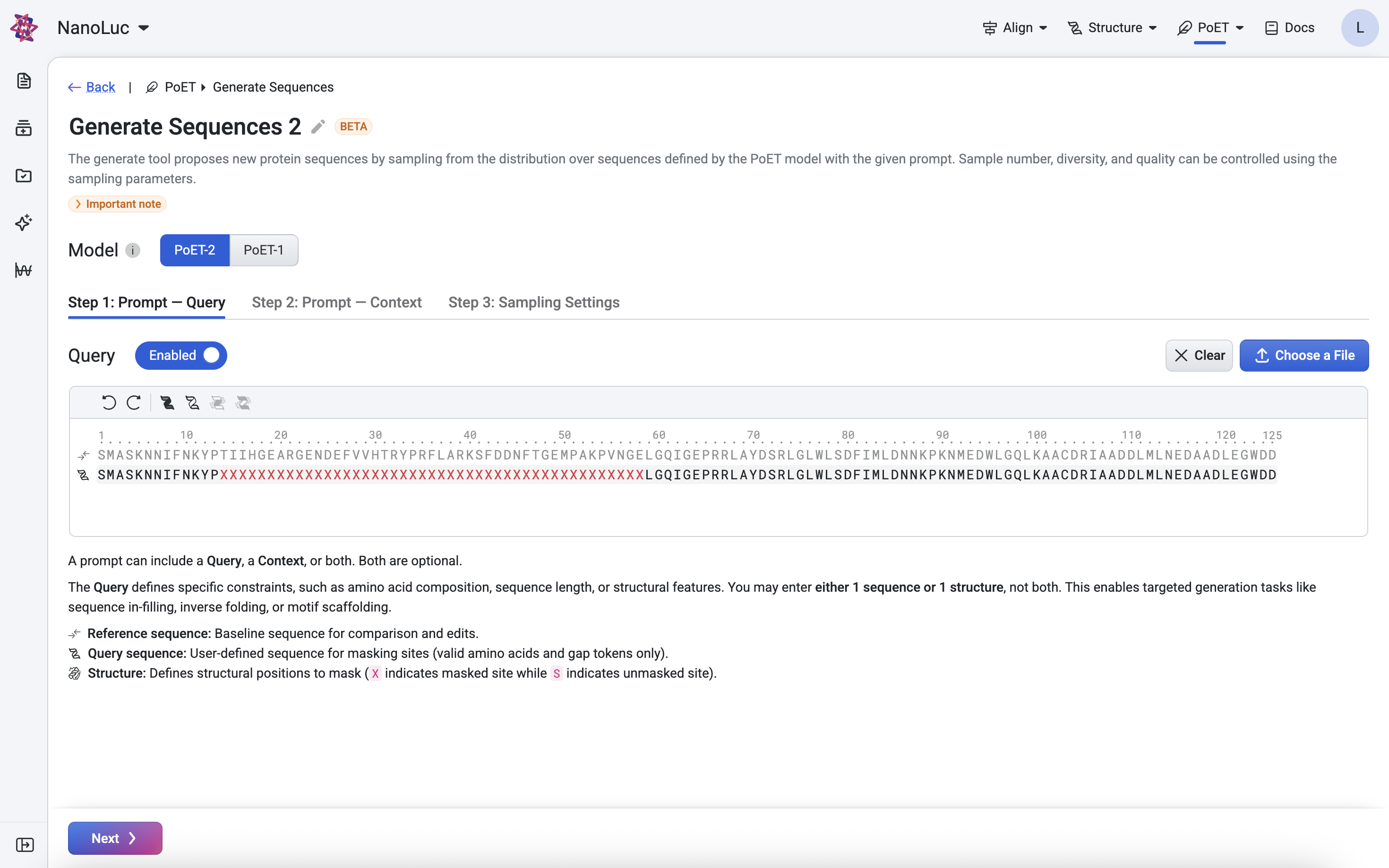Click the Model info icon

[133, 250]
